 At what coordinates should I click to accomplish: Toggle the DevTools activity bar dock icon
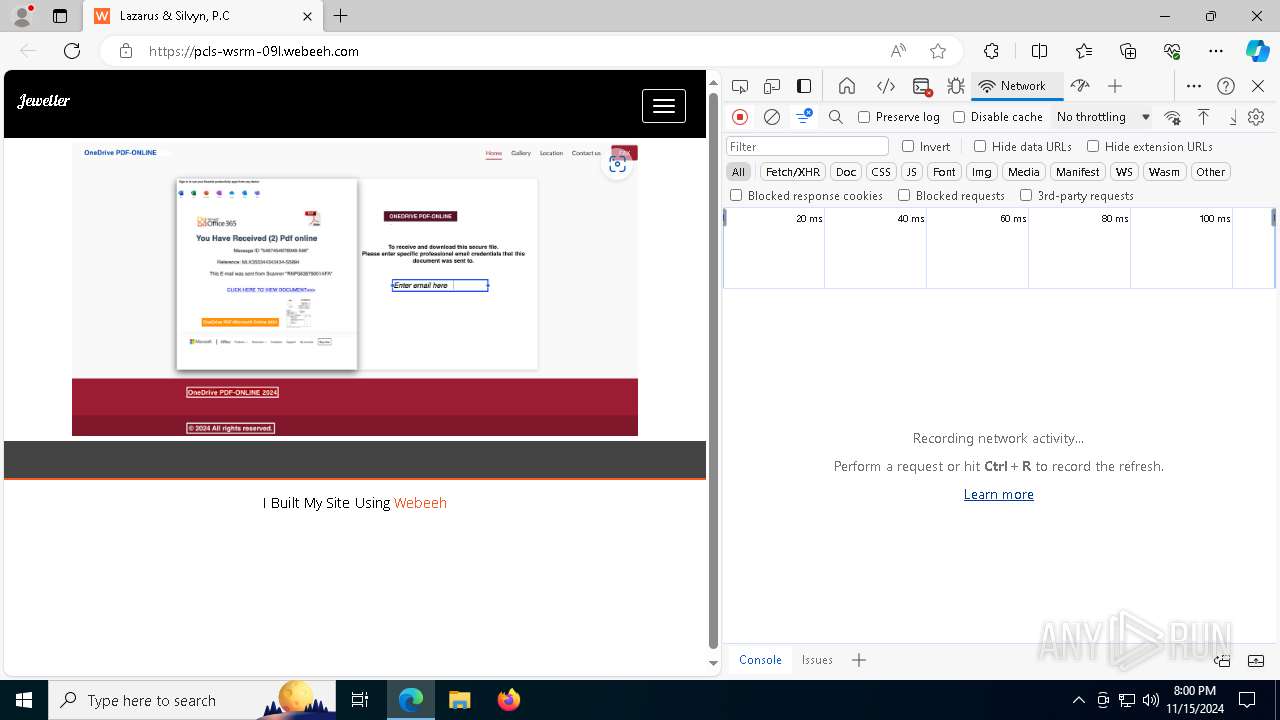pyautogui.click(x=804, y=86)
